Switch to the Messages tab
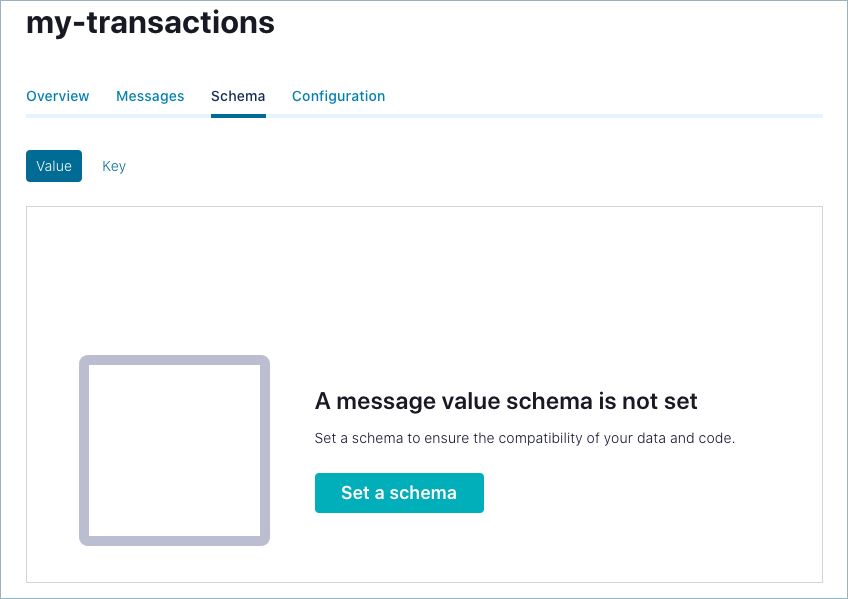The width and height of the screenshot is (848, 599). (150, 96)
